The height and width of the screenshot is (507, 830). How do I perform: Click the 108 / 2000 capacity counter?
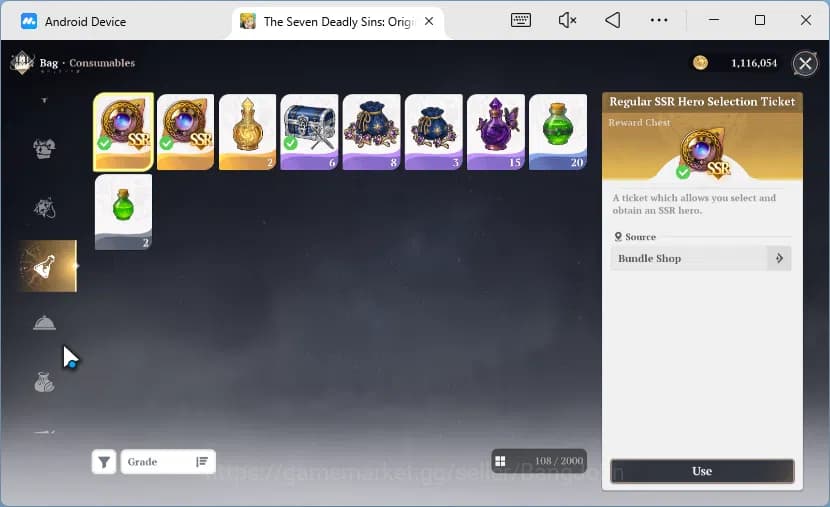559,461
